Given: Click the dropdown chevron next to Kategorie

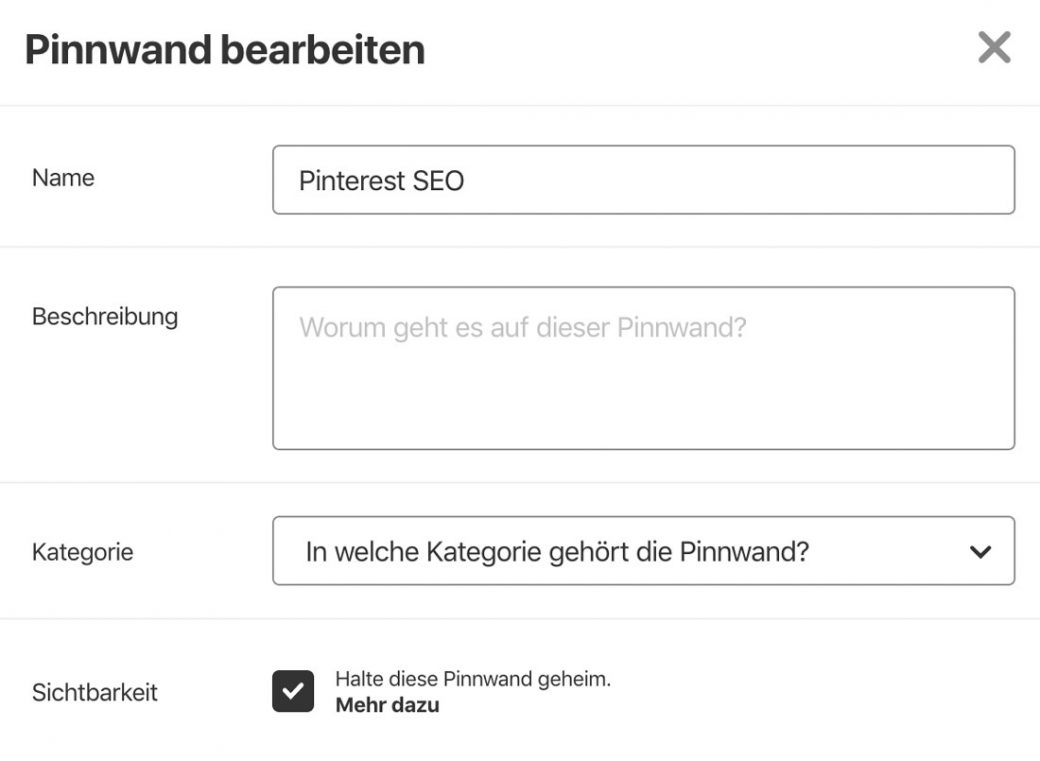Looking at the screenshot, I should pos(981,551).
